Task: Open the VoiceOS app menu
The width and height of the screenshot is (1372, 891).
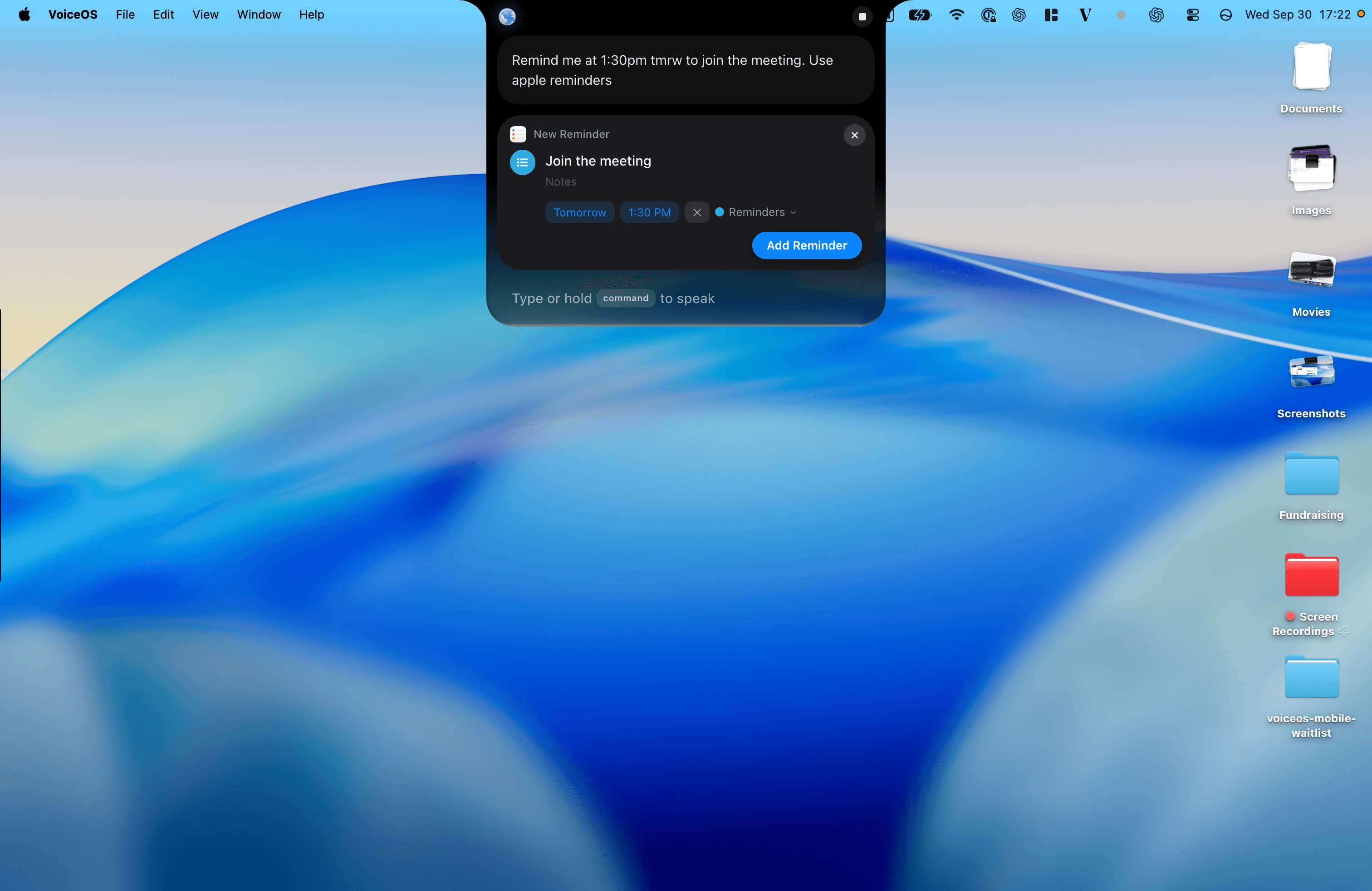Action: [73, 15]
